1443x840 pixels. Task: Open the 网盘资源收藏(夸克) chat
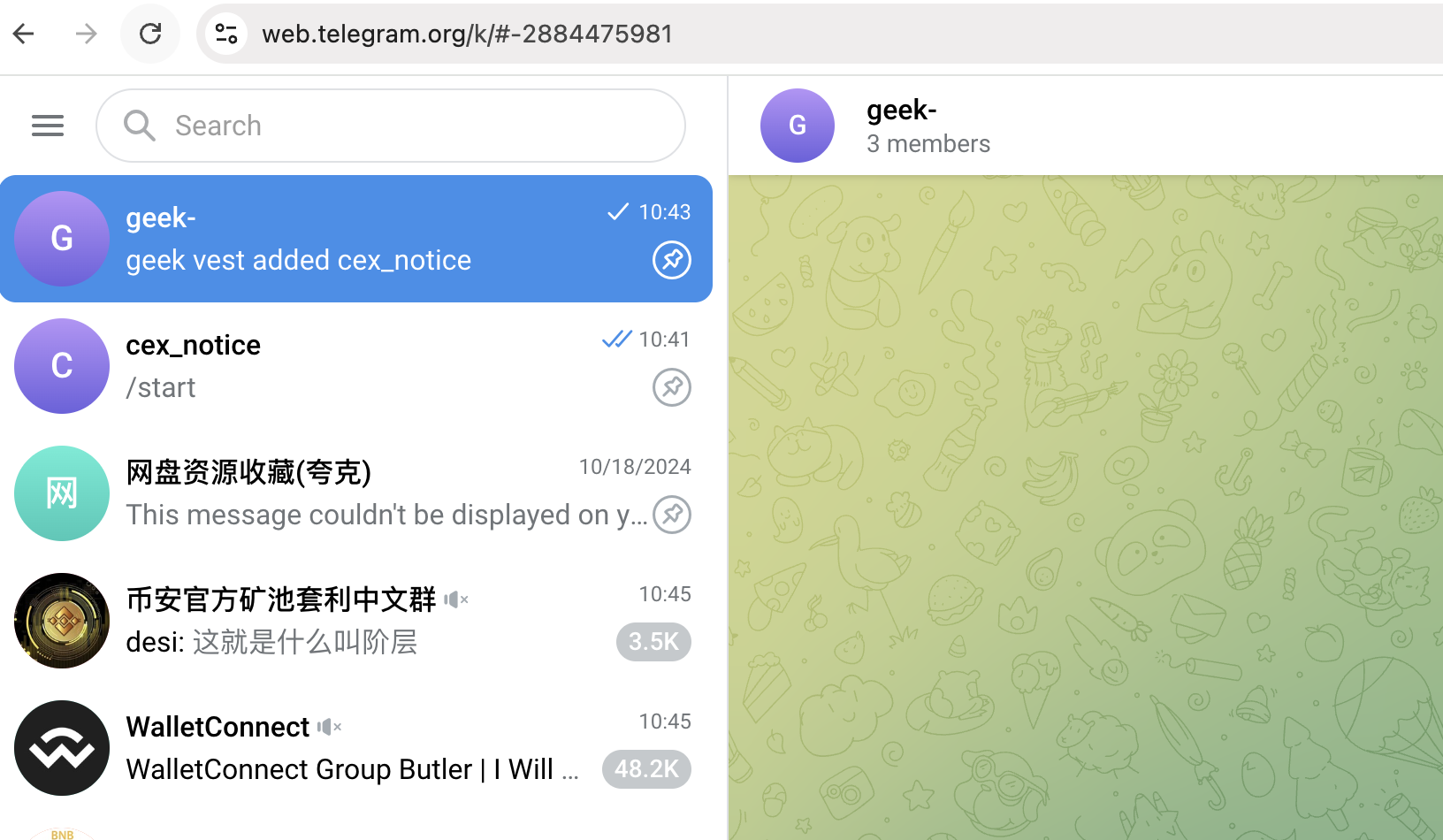[354, 493]
